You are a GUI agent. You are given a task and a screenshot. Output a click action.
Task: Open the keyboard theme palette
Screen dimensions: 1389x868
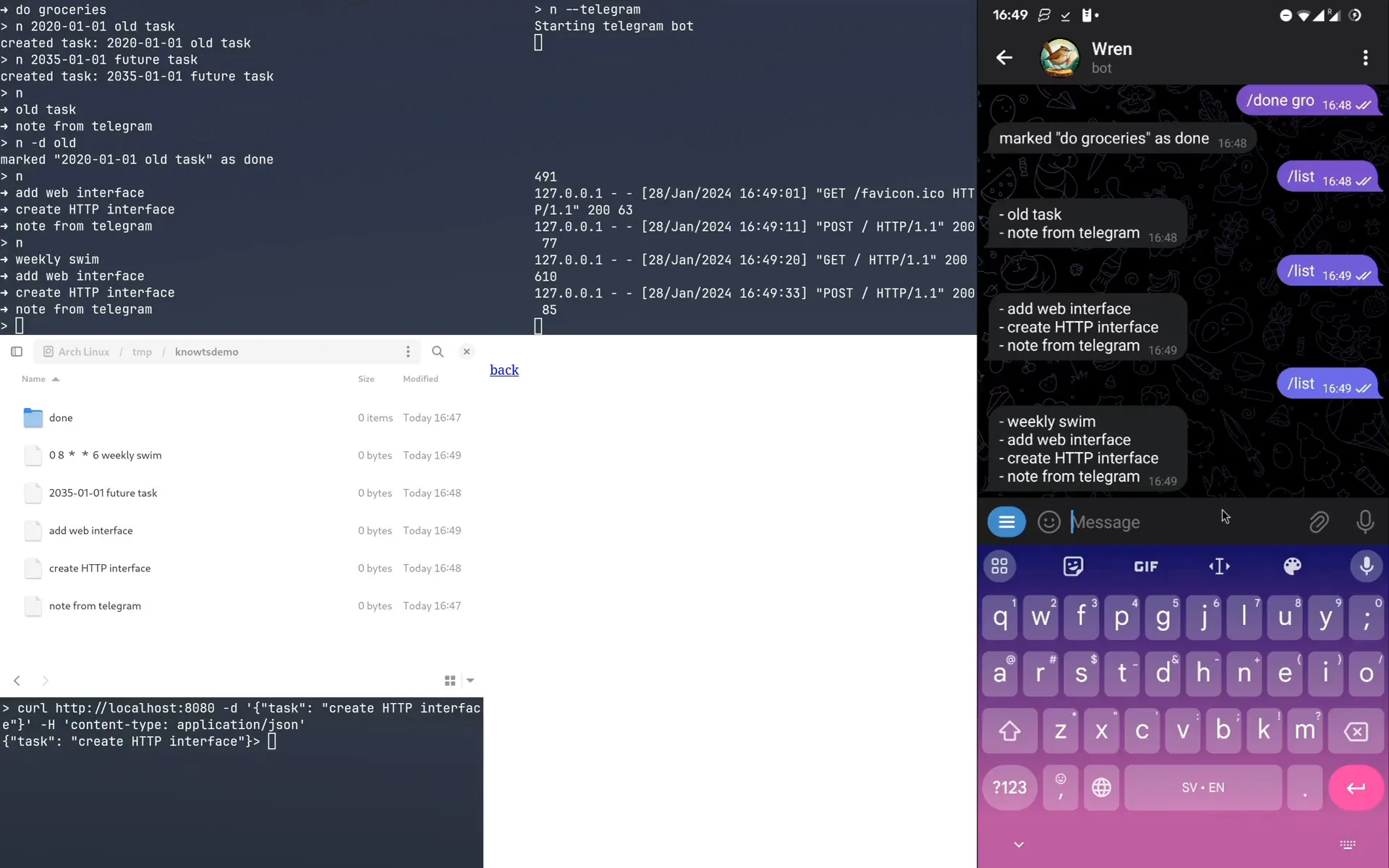coord(1292,566)
